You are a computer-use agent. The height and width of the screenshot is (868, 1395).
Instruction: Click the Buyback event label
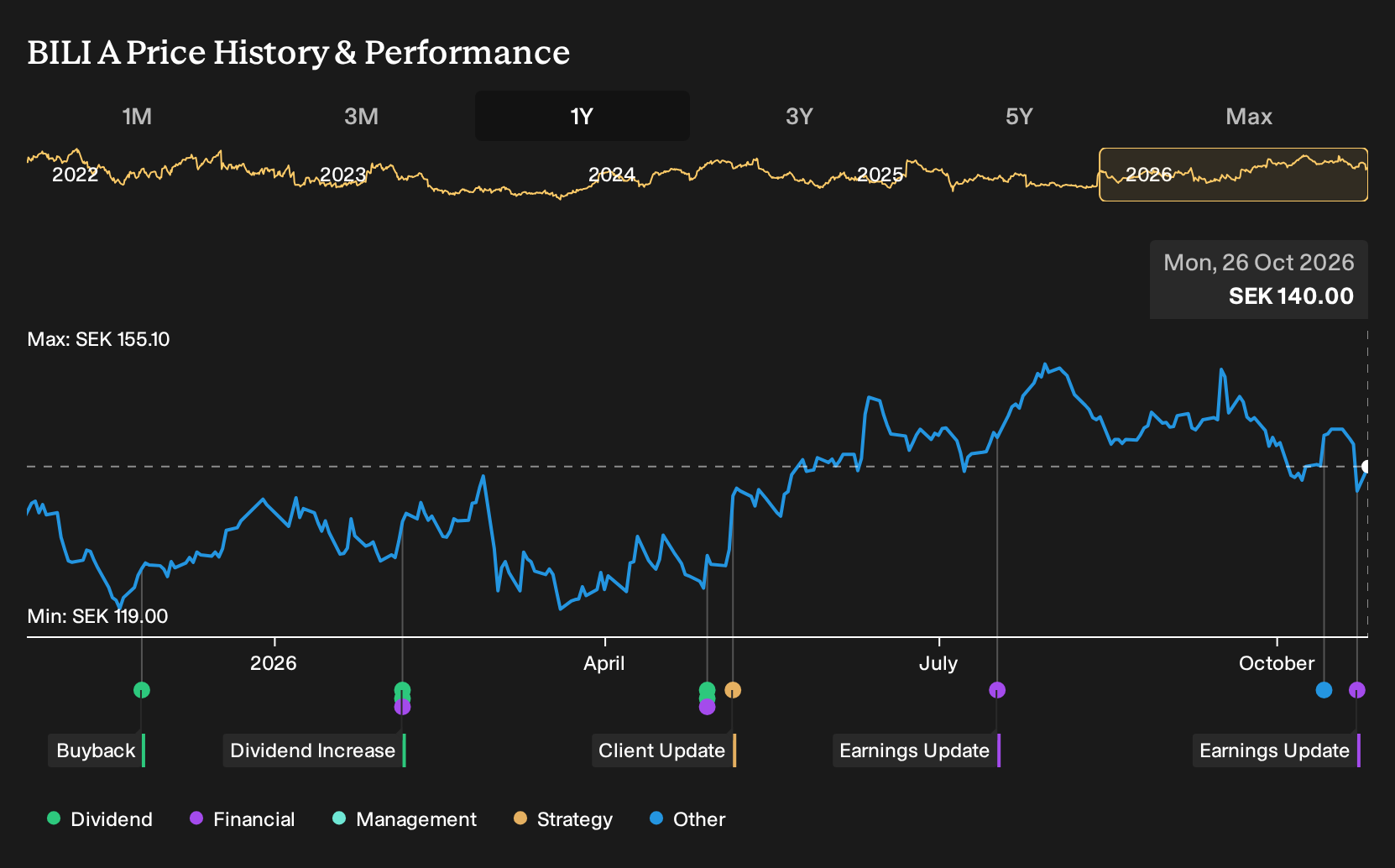[x=97, y=750]
